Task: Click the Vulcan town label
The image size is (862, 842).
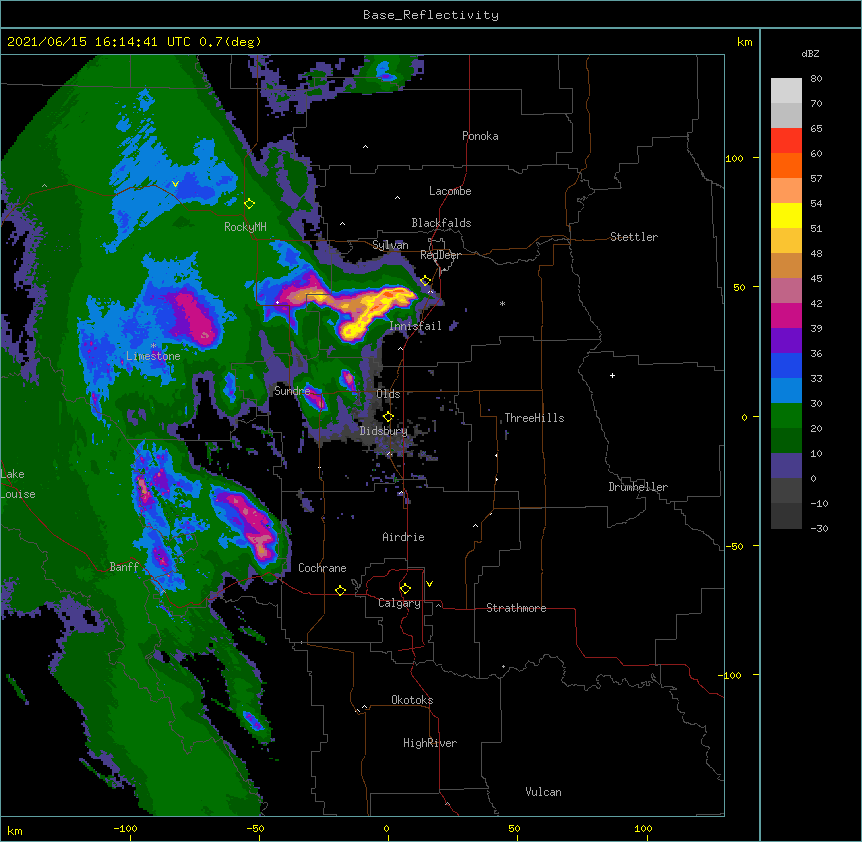Action: (x=543, y=792)
